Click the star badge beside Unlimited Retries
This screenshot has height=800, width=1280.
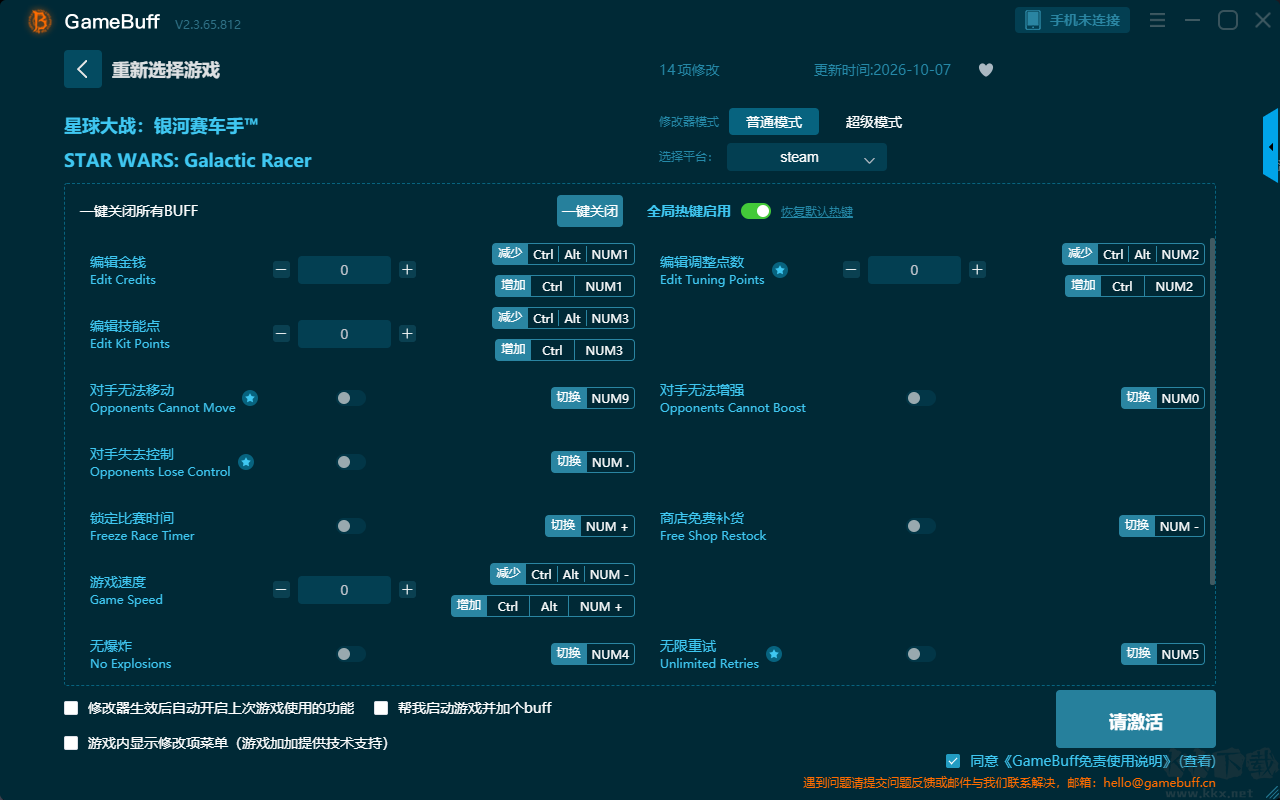point(774,654)
